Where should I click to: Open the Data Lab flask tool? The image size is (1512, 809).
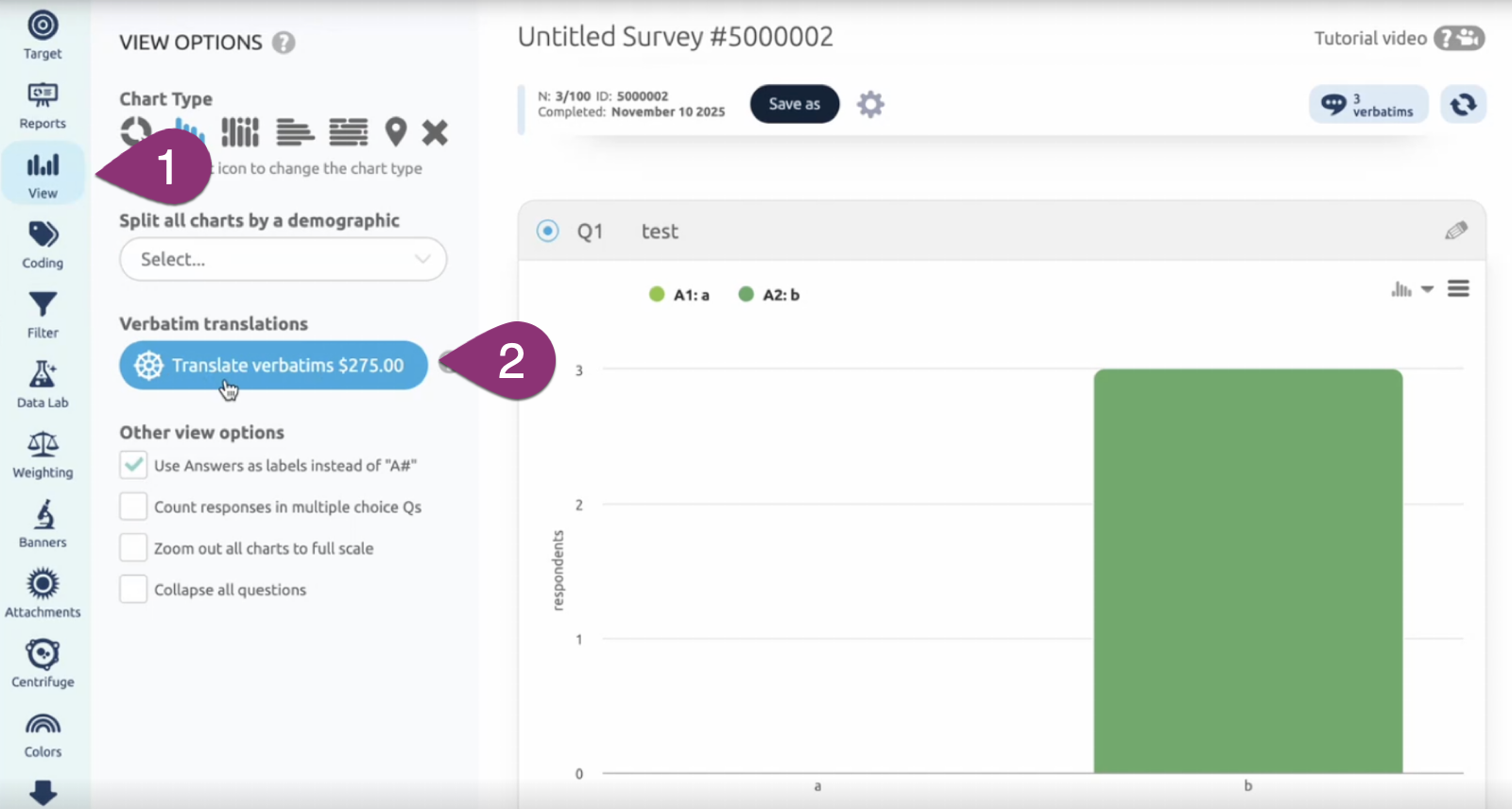coord(43,385)
